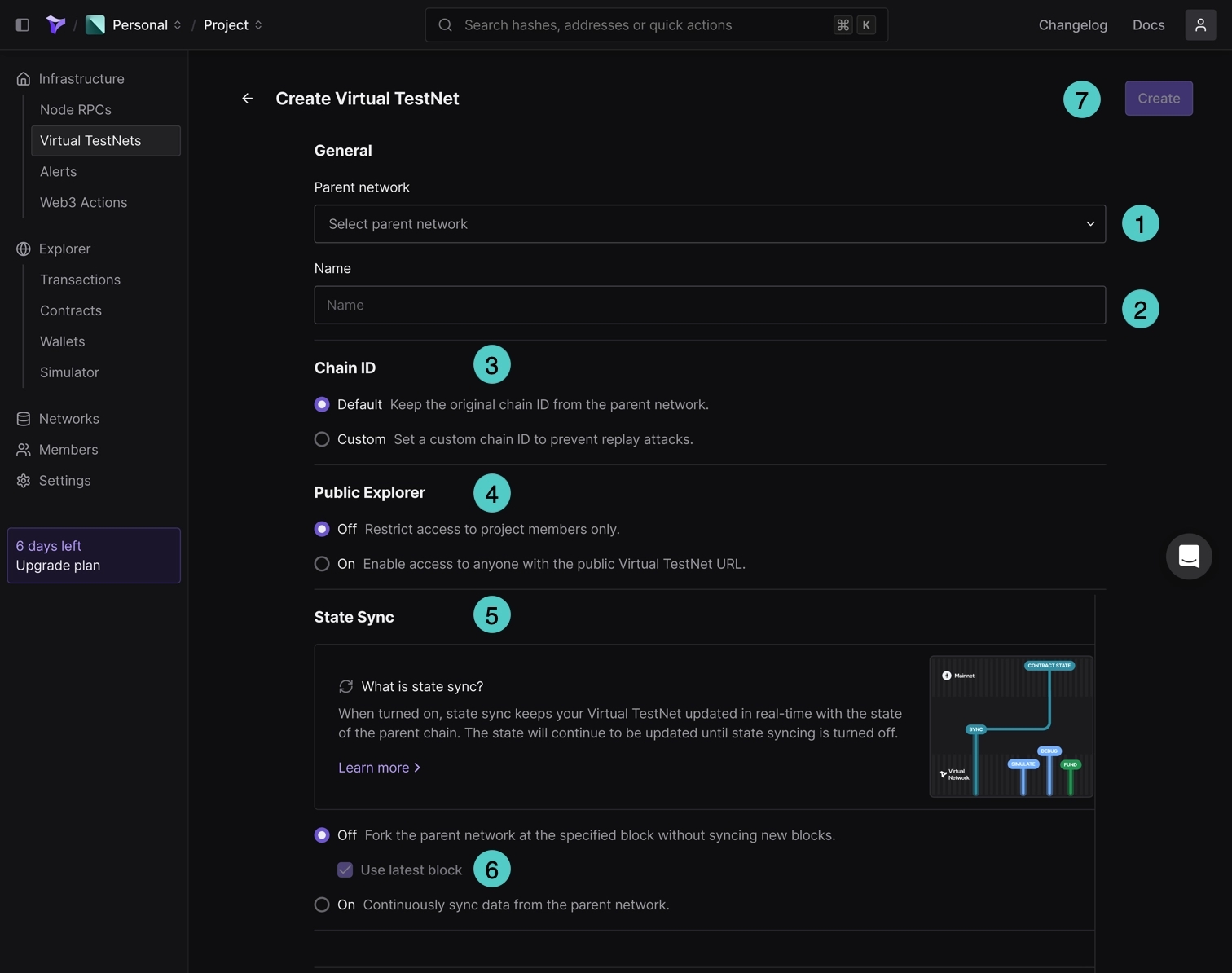Open Web3 Actions in sidebar
Screen dimensions: 1232x973
click(84, 203)
